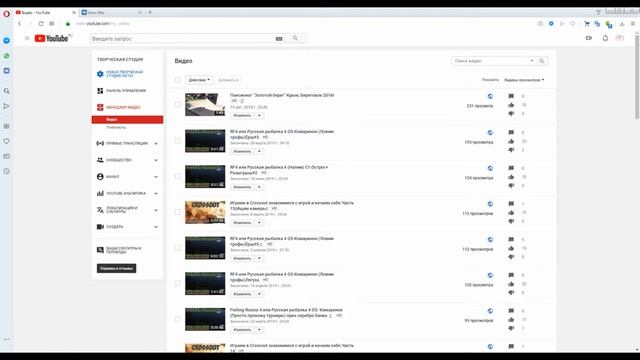Viewport: 640px width, 360px height.
Task: Open the on-screen keyboard icon in search
Action: click(279, 39)
